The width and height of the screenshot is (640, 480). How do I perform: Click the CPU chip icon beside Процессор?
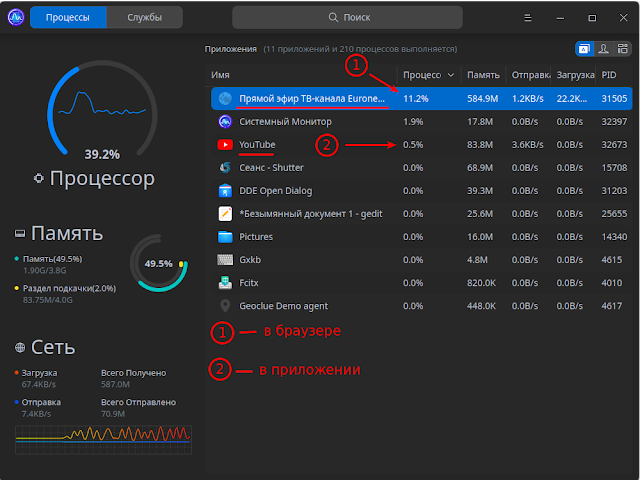[39, 178]
